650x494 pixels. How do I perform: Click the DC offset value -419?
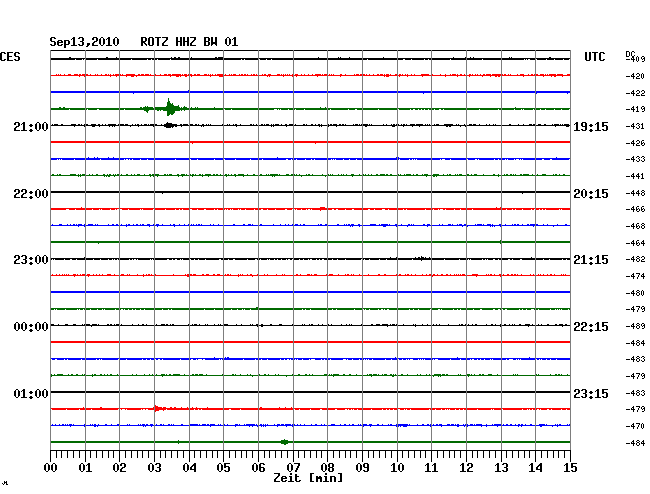[635, 109]
